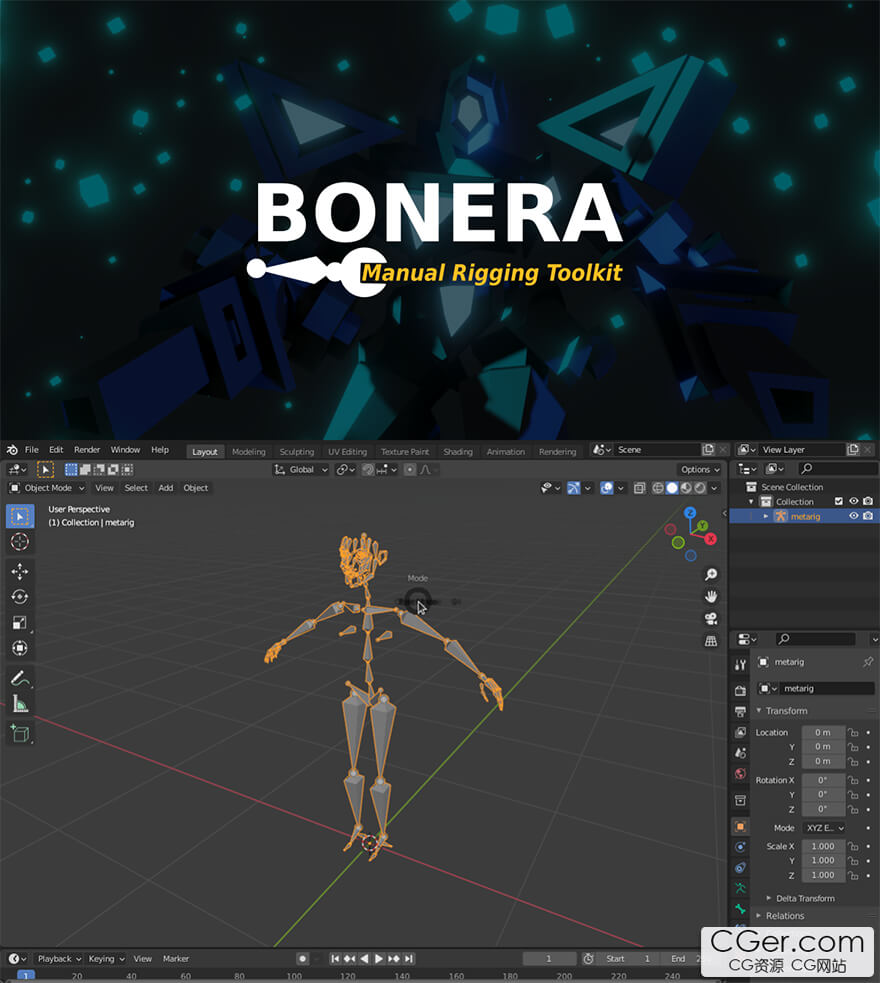This screenshot has height=983, width=880.
Task: Select the Annotate pencil tool
Action: tap(20, 678)
